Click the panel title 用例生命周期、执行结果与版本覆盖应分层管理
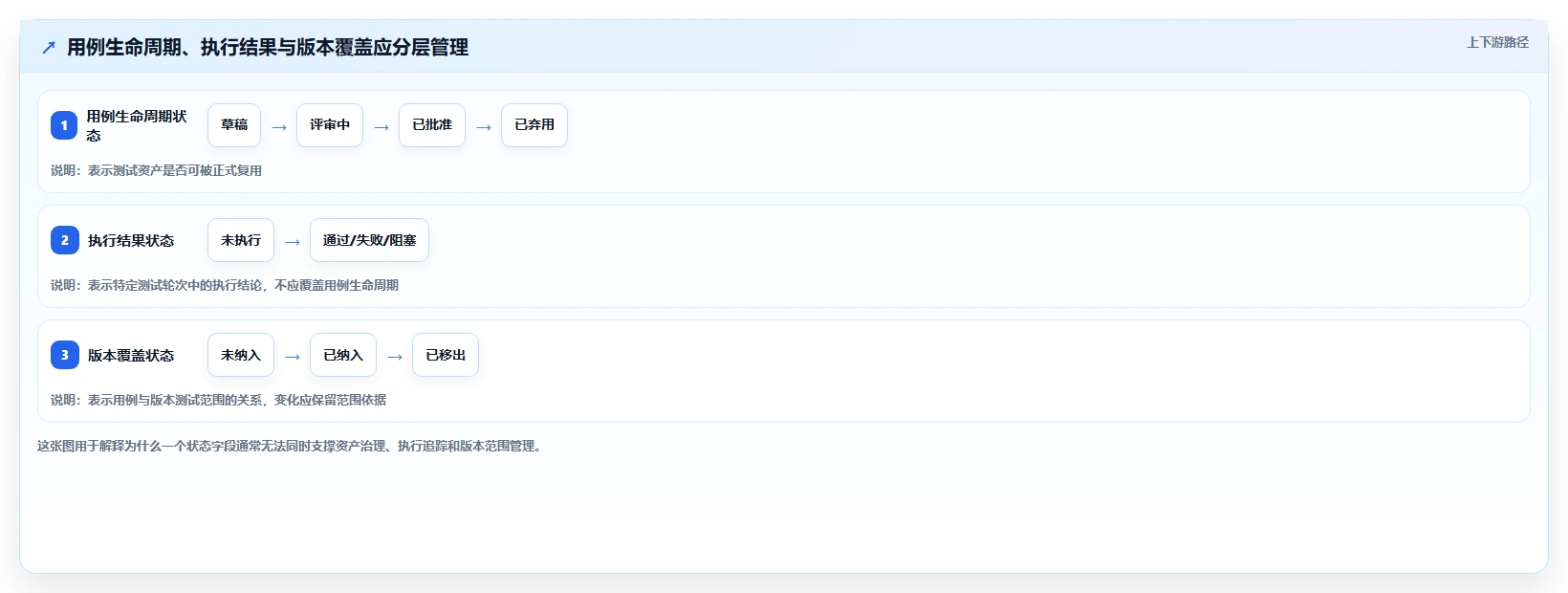The width and height of the screenshot is (1568, 593). click(268, 48)
